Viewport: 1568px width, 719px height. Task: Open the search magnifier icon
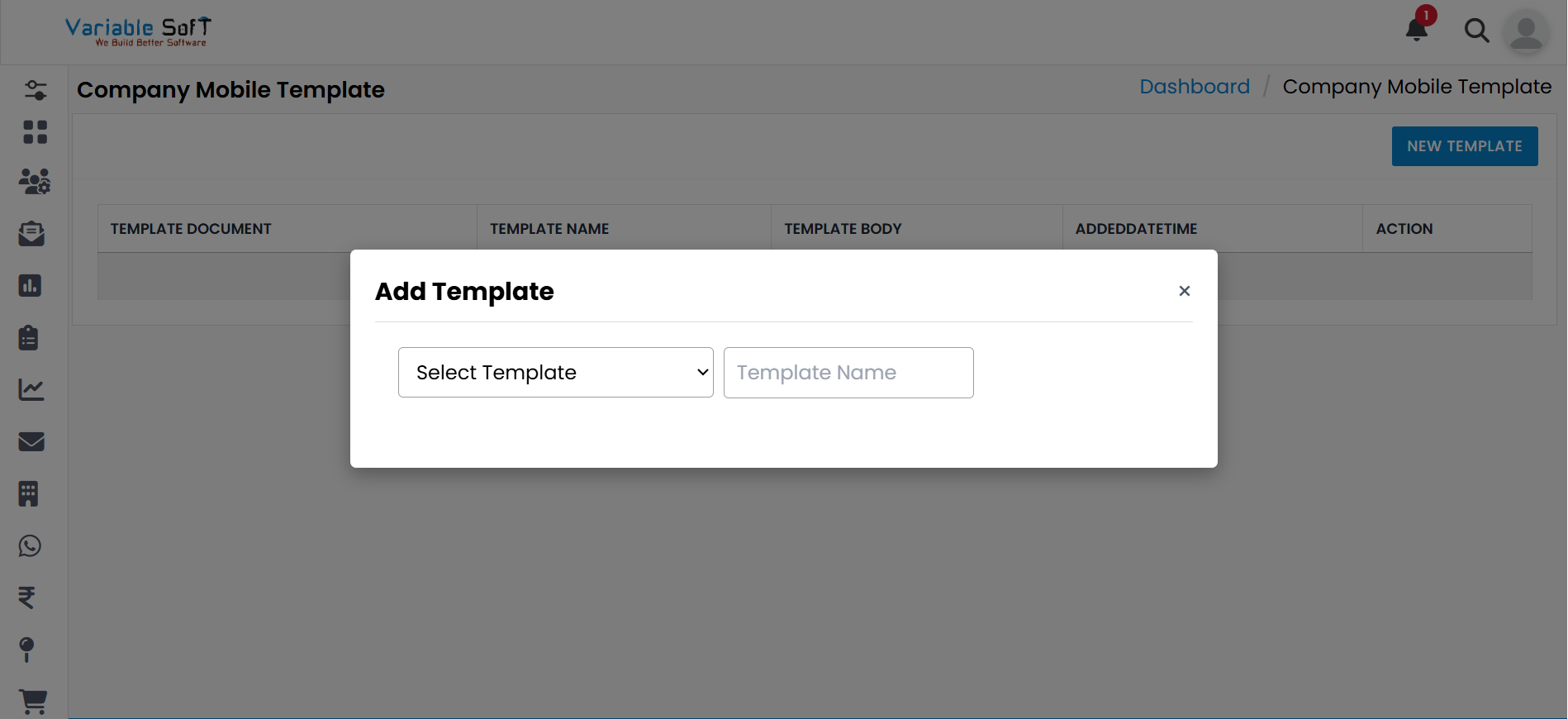[1477, 31]
